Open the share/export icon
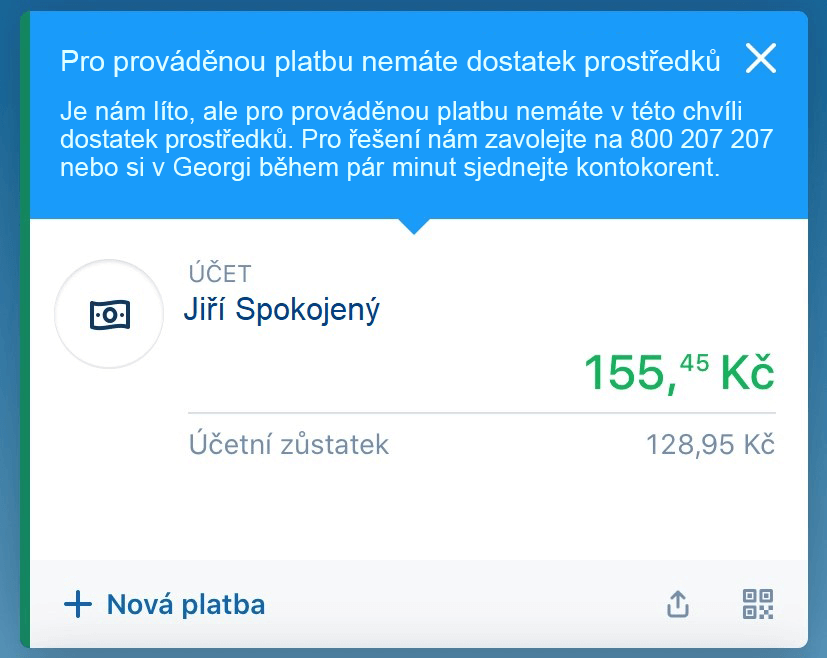This screenshot has width=827, height=658. coord(678,604)
